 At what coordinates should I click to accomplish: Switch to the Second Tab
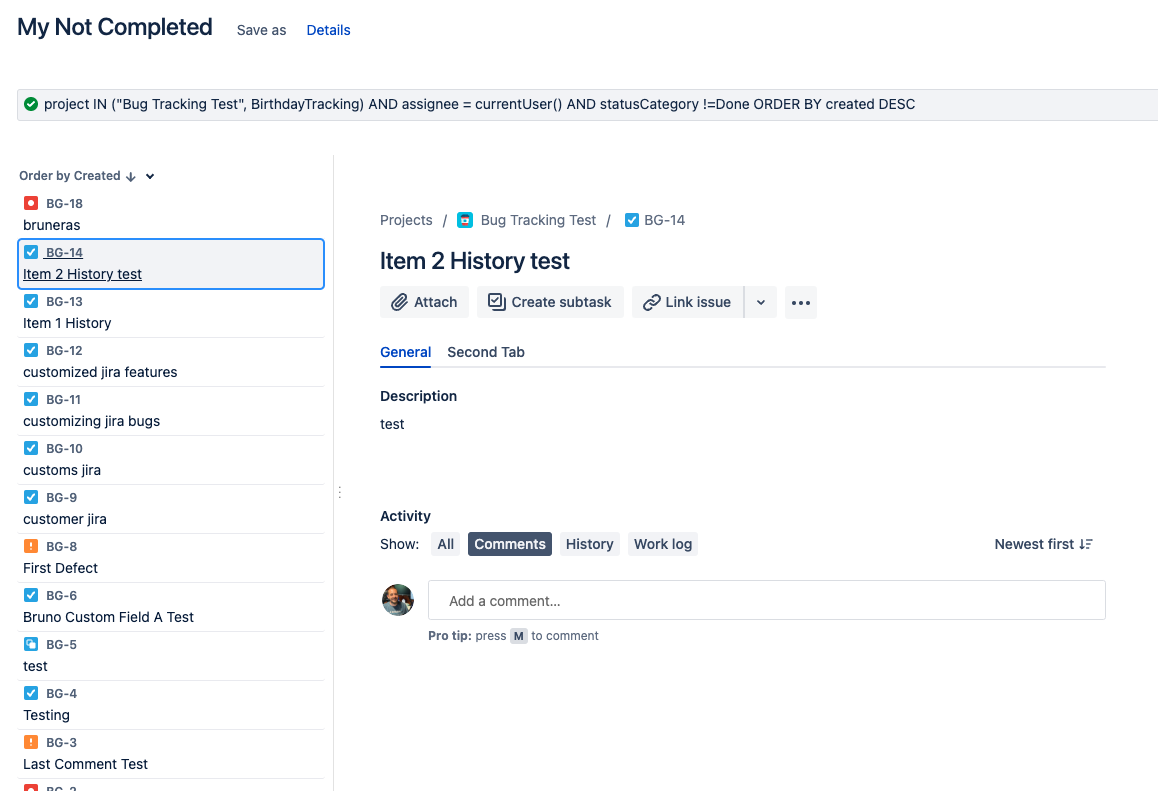(x=486, y=352)
